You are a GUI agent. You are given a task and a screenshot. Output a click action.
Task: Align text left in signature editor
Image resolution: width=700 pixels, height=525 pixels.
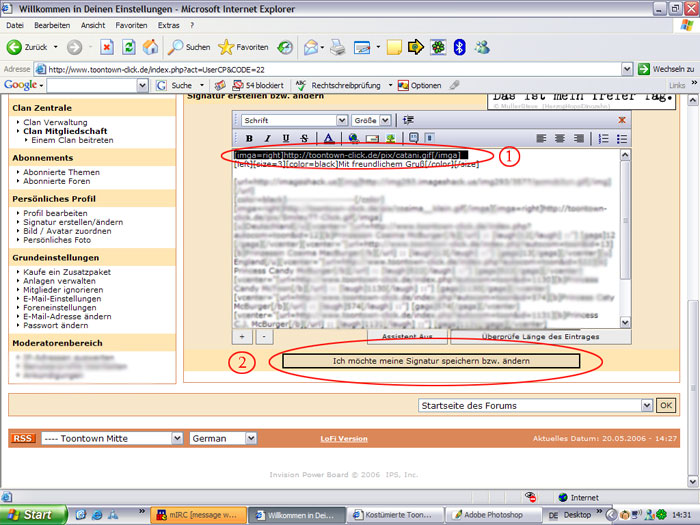541,138
